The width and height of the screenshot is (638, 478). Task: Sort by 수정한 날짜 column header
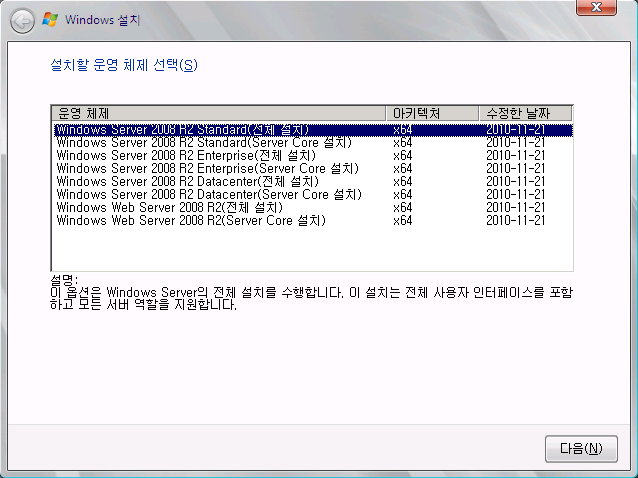tap(526, 113)
